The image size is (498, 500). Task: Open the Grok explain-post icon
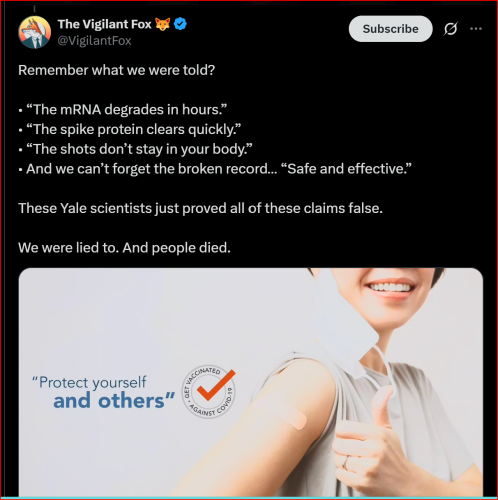pyautogui.click(x=450, y=29)
